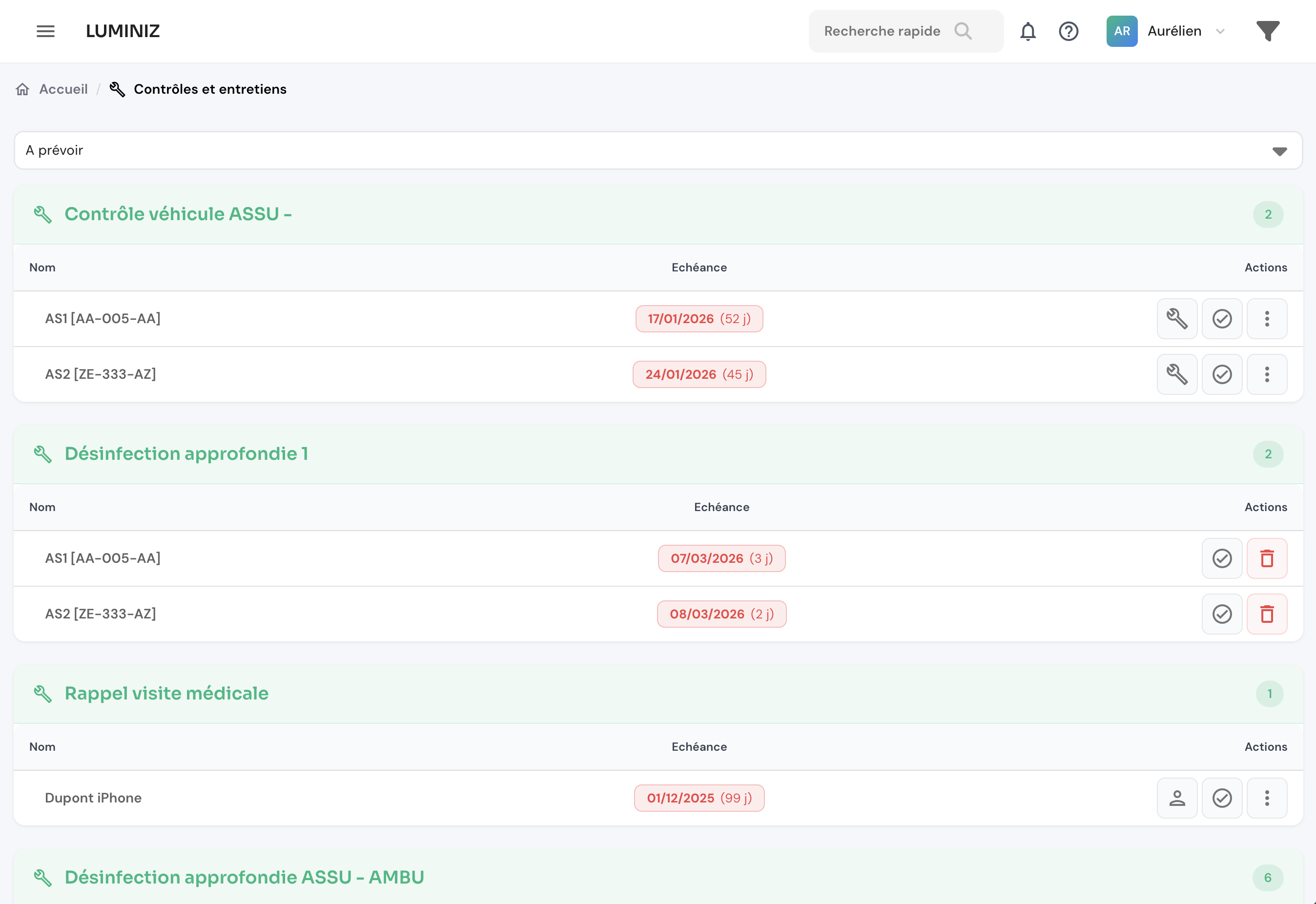Open the help question mark icon
The width and height of the screenshot is (1316, 904).
[x=1069, y=31]
